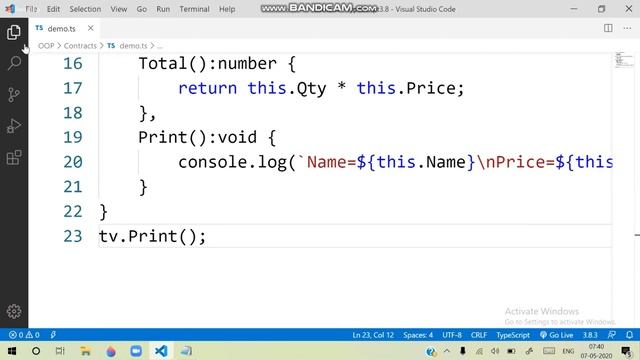Open the clock showing 07:40
The image size is (640, 360).
[596, 351]
